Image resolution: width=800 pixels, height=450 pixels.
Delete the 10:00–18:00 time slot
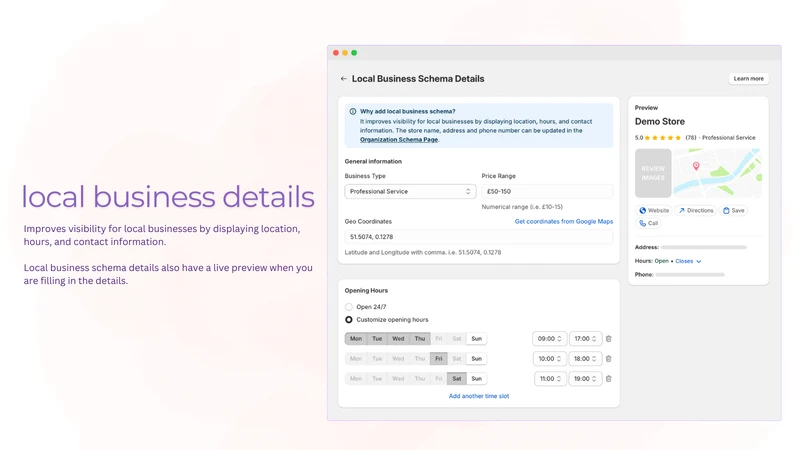click(609, 359)
